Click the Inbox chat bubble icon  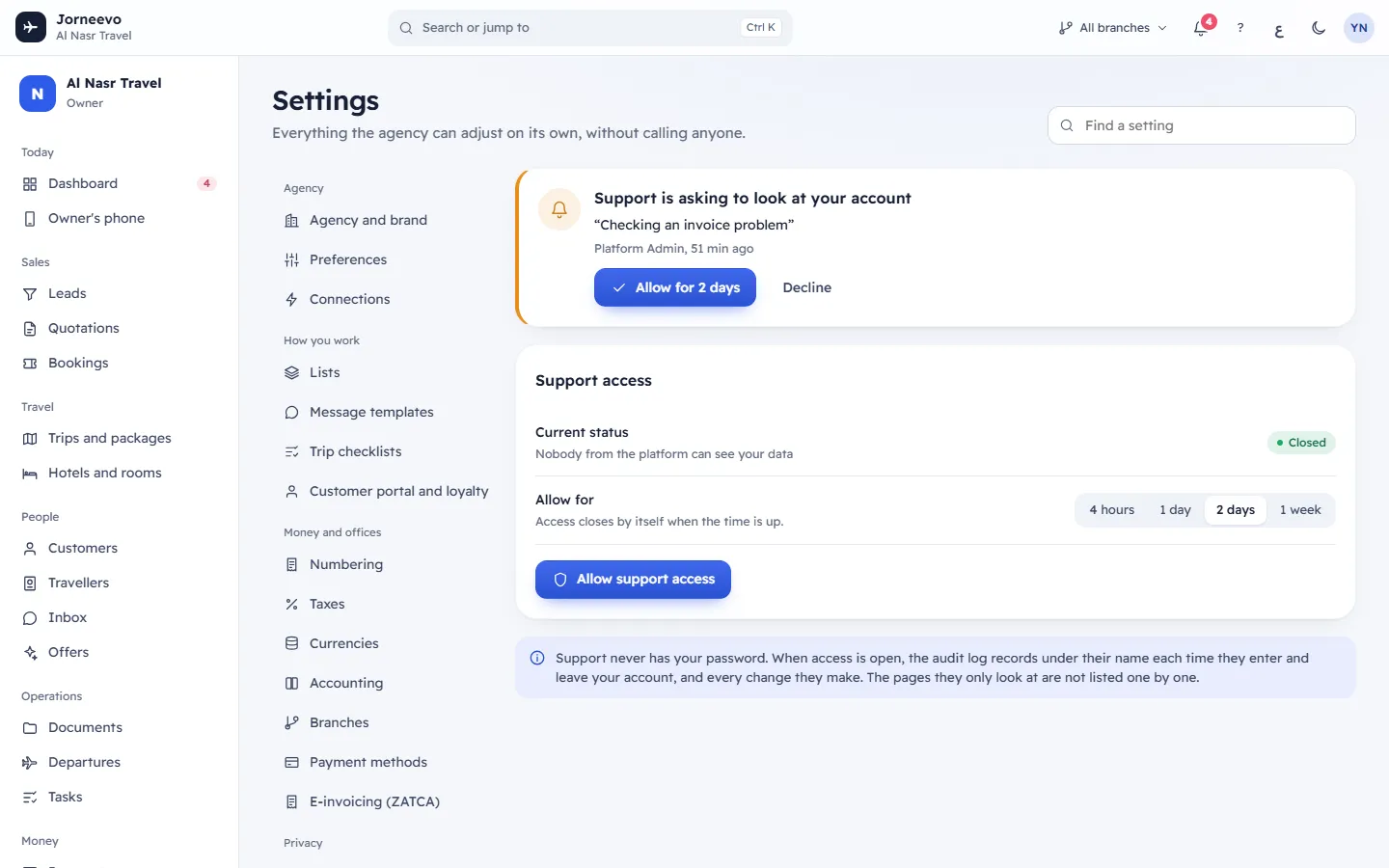coord(30,618)
